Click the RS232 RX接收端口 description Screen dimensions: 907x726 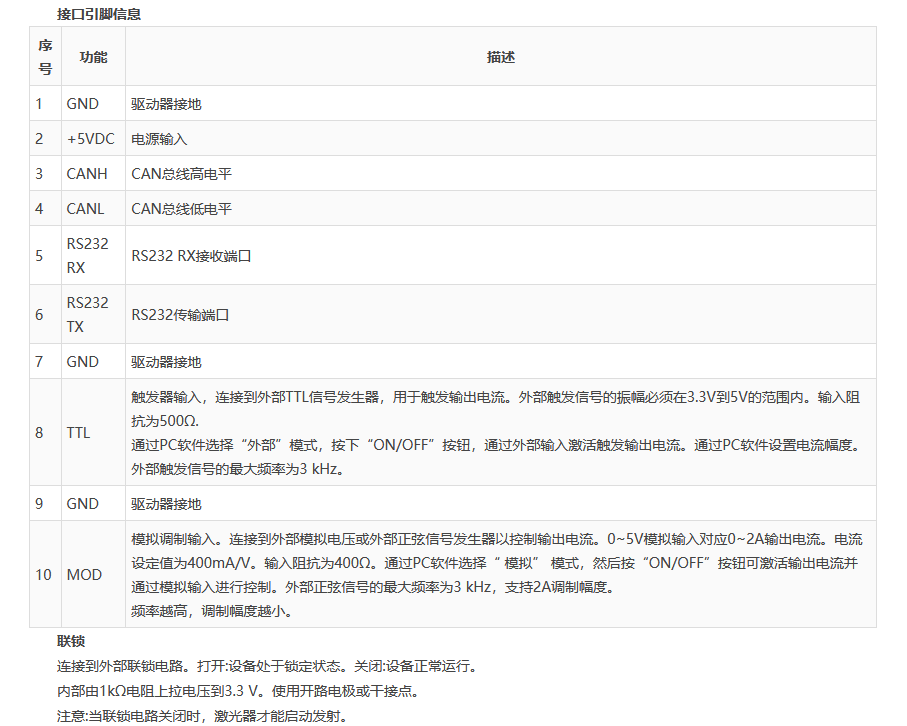[190, 256]
